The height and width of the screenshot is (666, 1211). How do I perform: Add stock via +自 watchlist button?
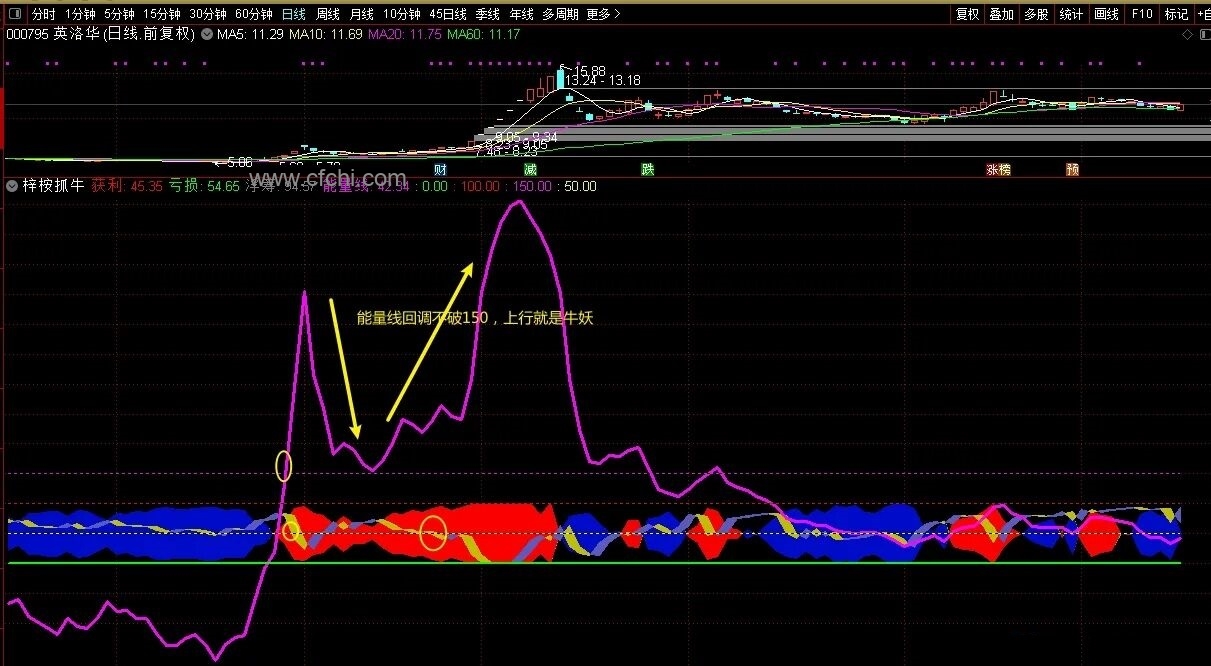pos(1202,14)
